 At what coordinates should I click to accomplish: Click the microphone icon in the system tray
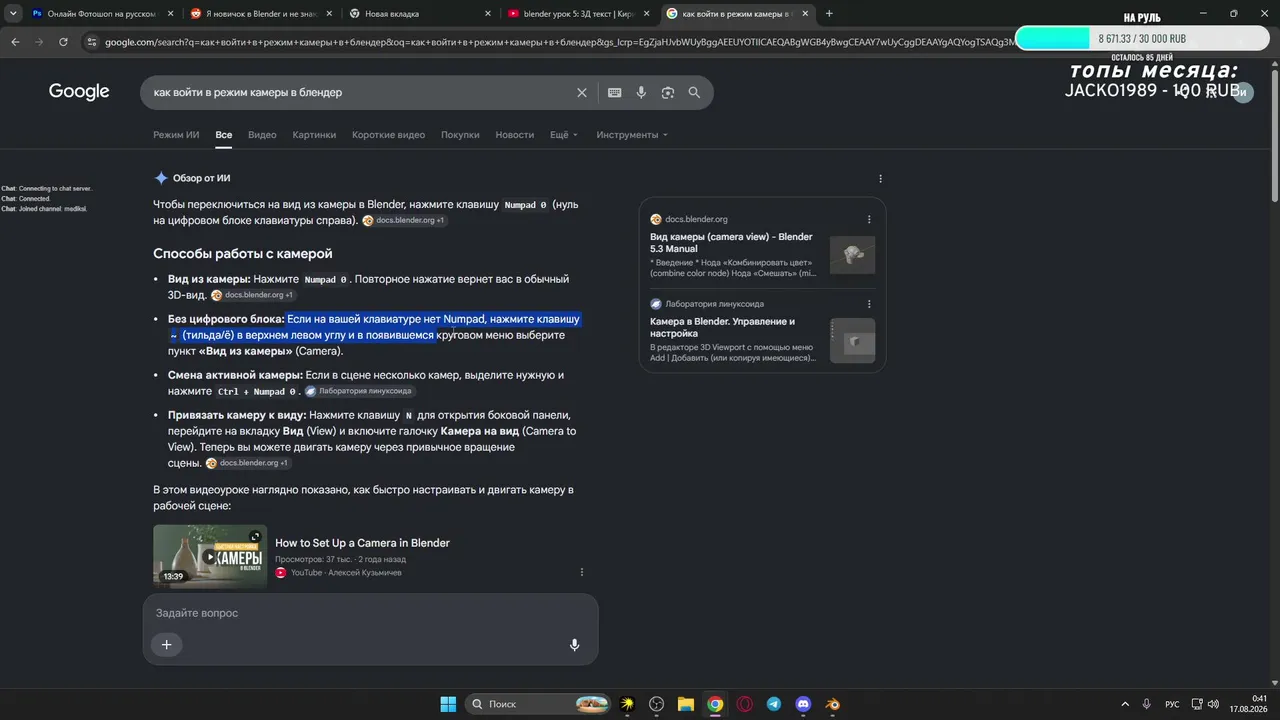point(1146,704)
